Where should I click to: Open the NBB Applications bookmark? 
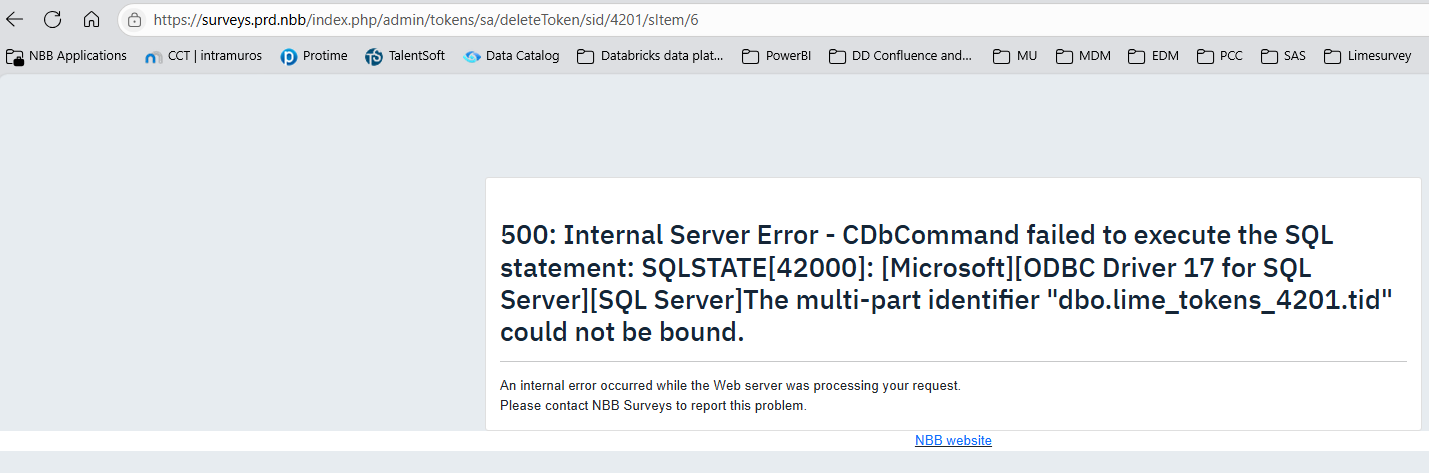point(67,56)
